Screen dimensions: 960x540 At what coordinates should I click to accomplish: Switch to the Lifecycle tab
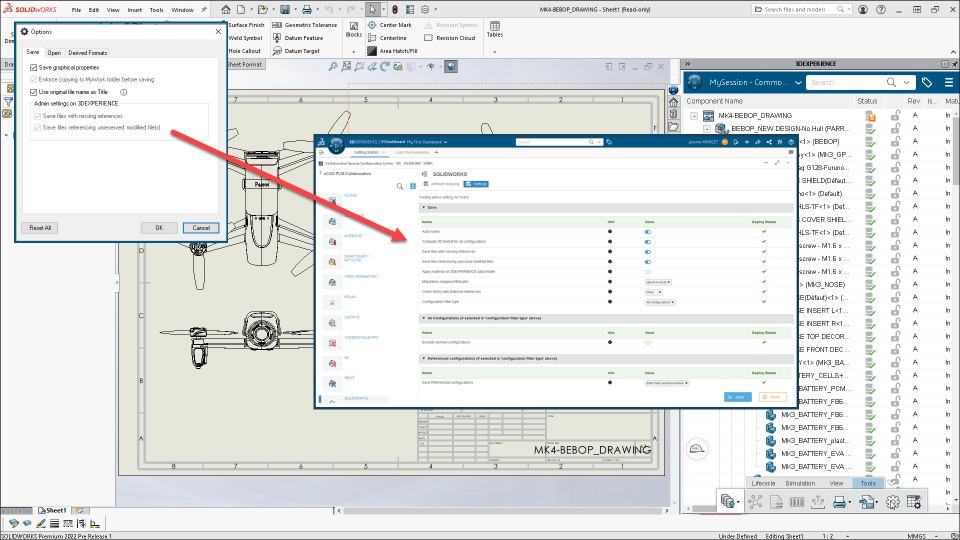coord(763,483)
